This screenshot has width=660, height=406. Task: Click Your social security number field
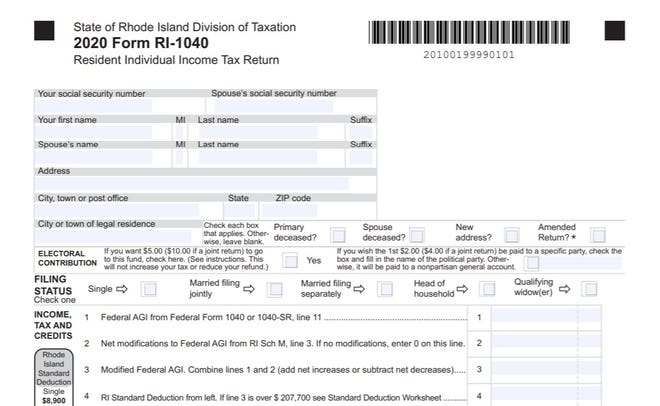tap(93, 105)
